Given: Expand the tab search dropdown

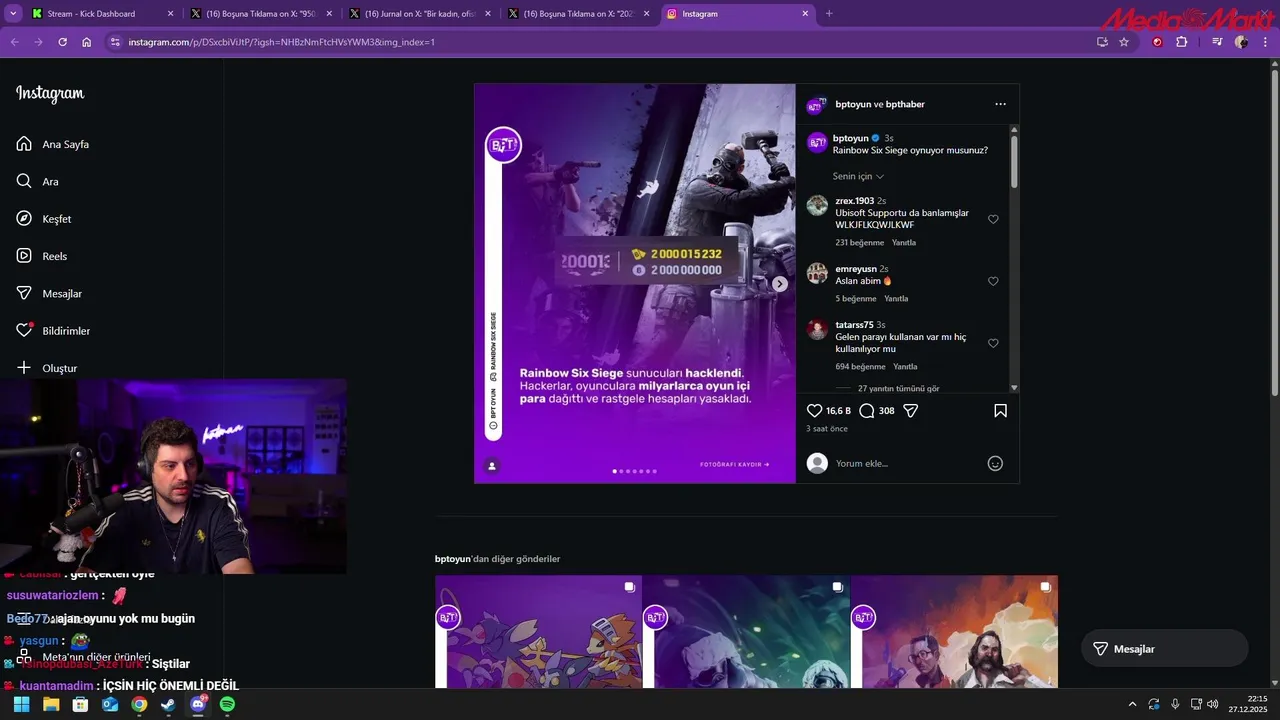Looking at the screenshot, I should (12, 14).
